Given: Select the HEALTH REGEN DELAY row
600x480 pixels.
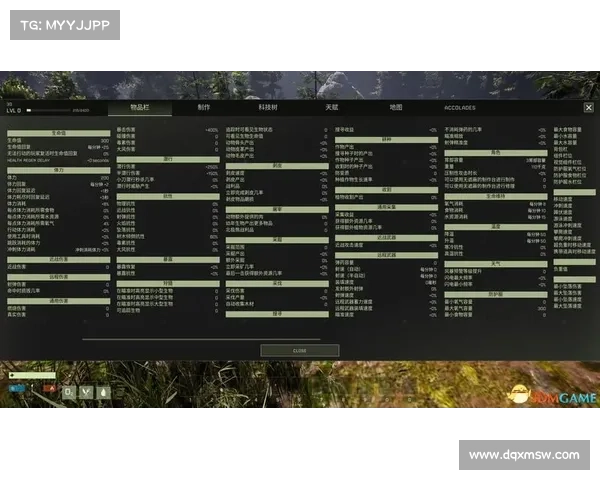Looking at the screenshot, I should pyautogui.click(x=58, y=160).
